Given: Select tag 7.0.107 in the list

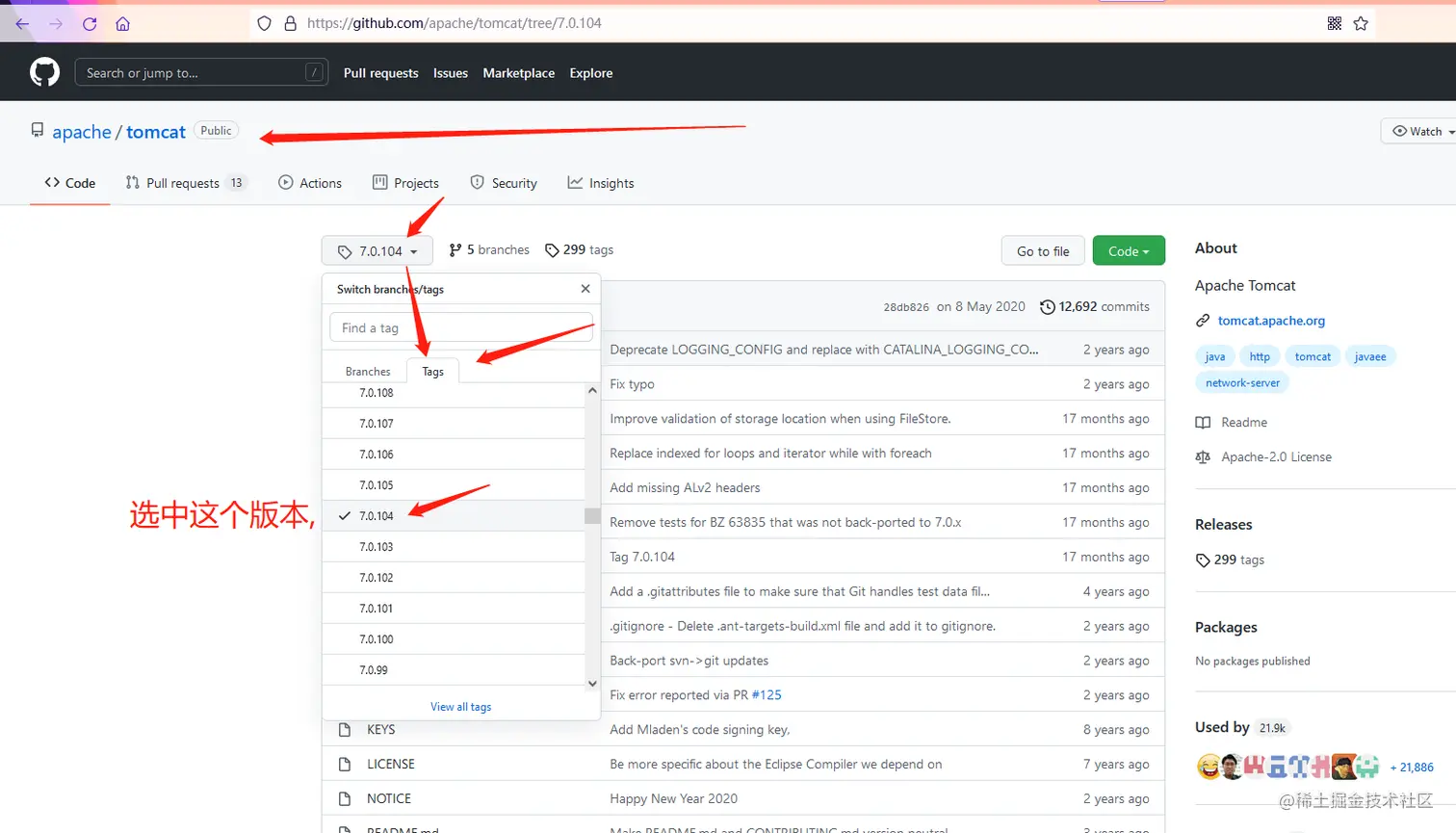Looking at the screenshot, I should [454, 424].
